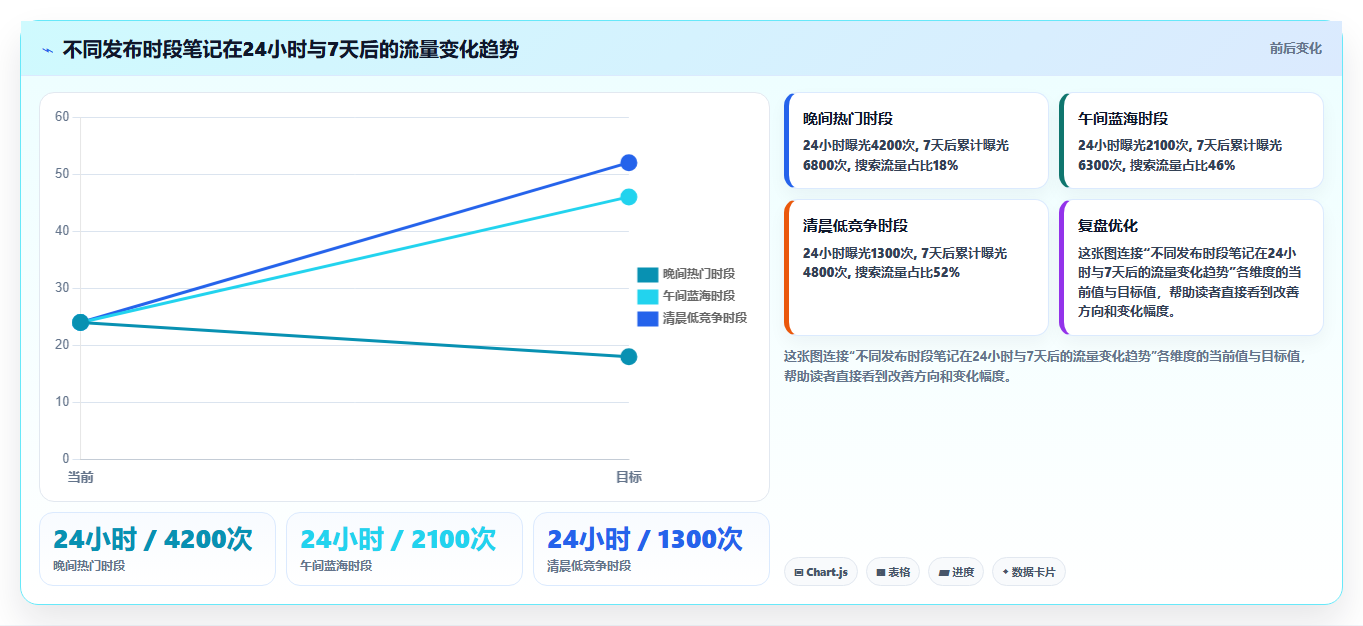Click the 表格 tag
This screenshot has height=626, width=1363.
893,572
